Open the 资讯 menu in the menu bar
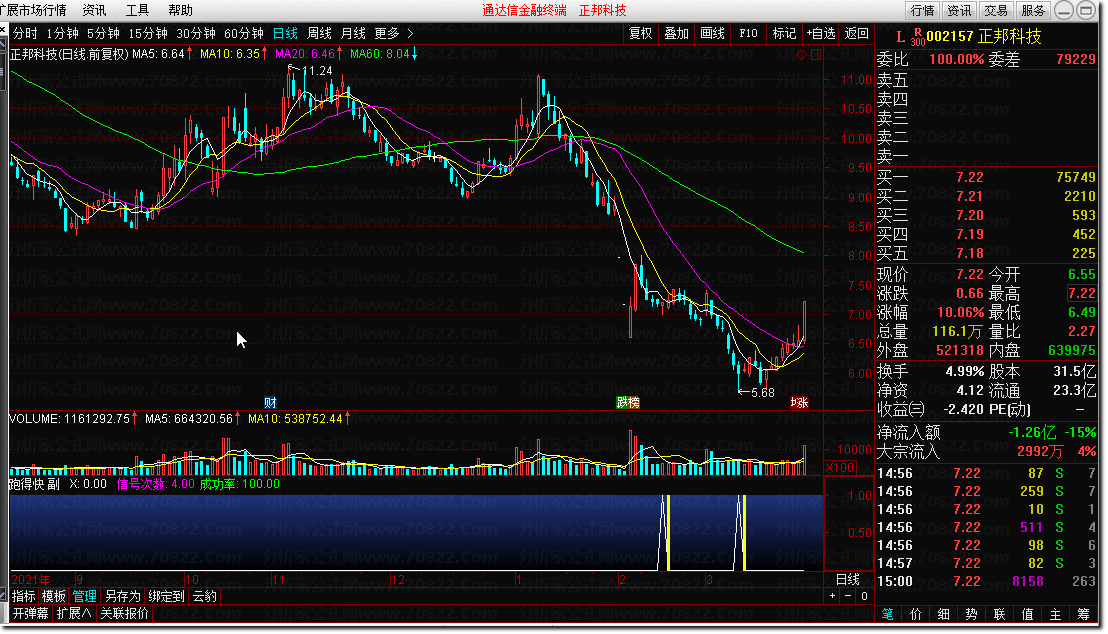Viewport: 1108px width, 634px height. [x=94, y=11]
